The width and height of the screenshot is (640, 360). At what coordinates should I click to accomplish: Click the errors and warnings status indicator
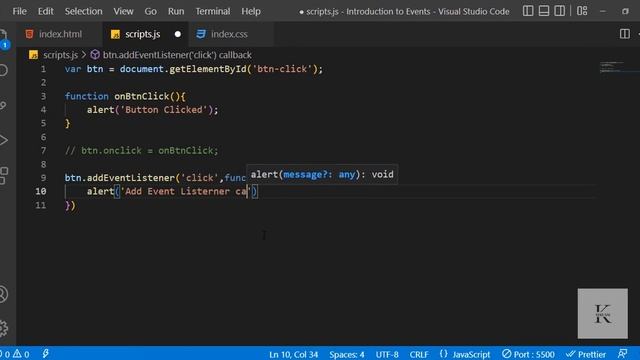pos(15,354)
